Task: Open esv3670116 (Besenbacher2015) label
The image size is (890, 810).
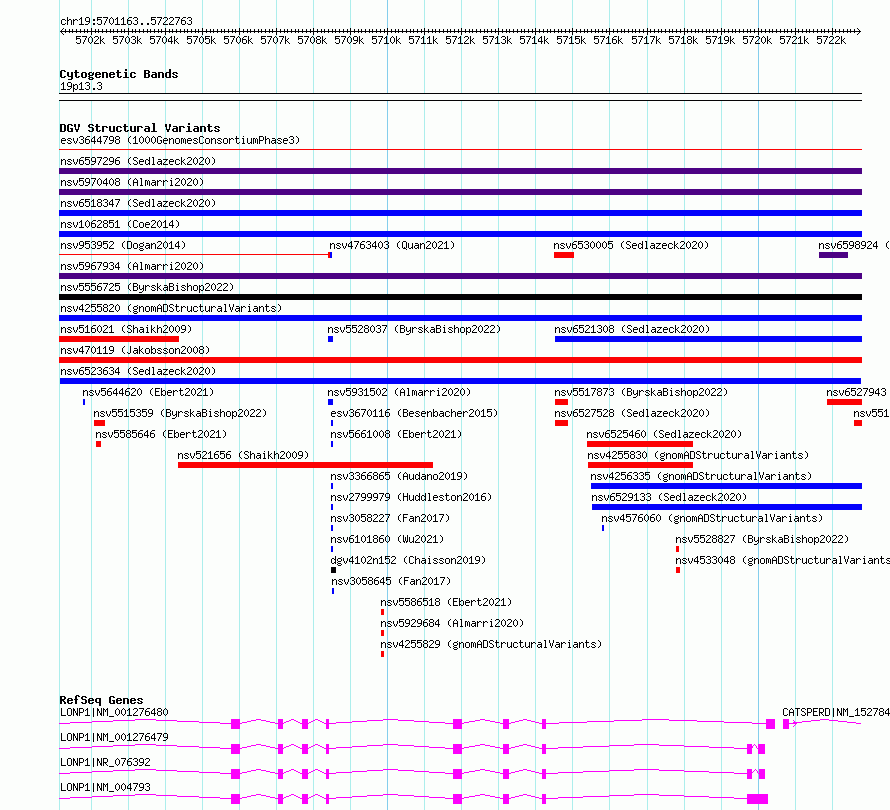Action: pyautogui.click(x=414, y=413)
